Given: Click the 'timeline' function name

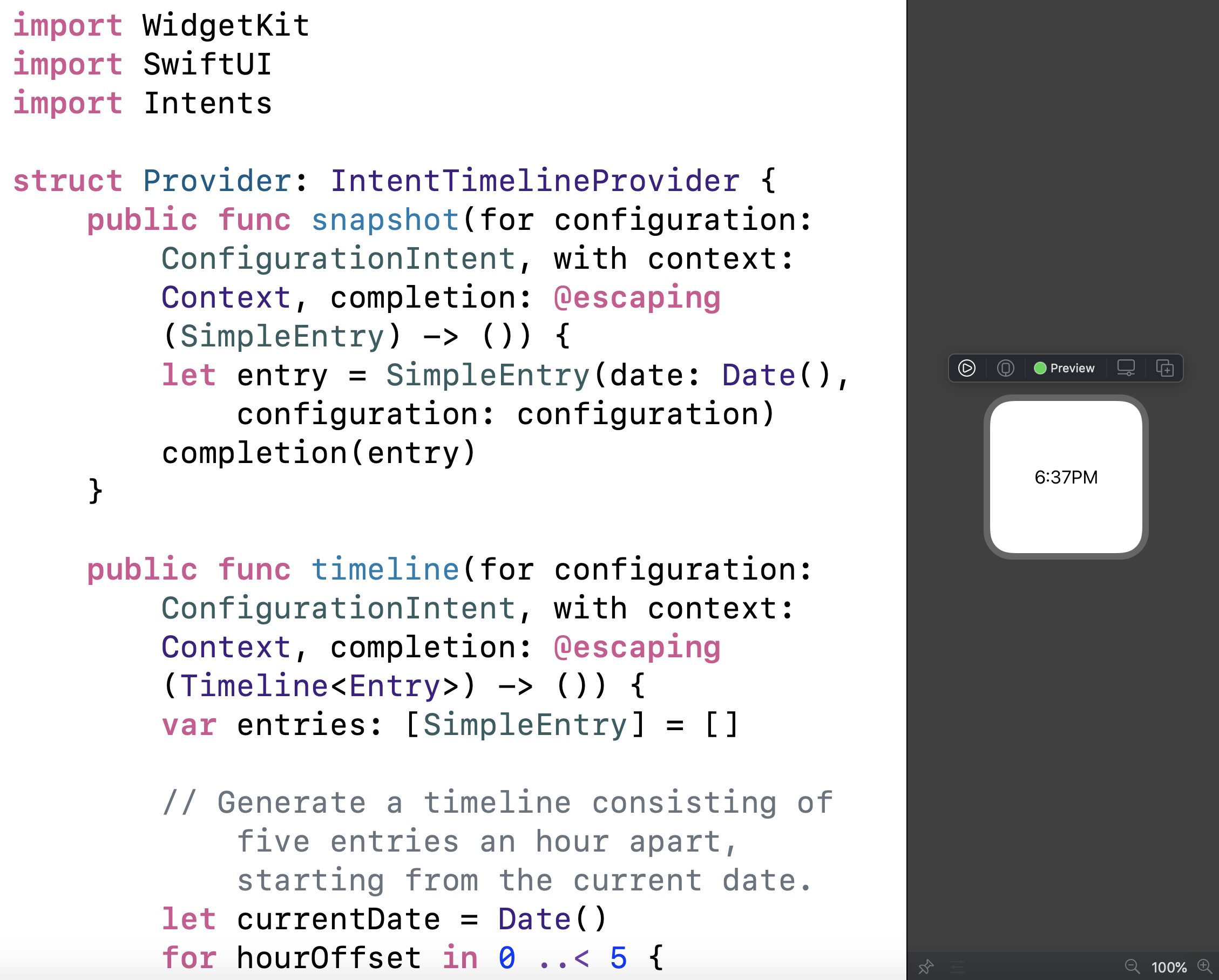Looking at the screenshot, I should [x=385, y=569].
